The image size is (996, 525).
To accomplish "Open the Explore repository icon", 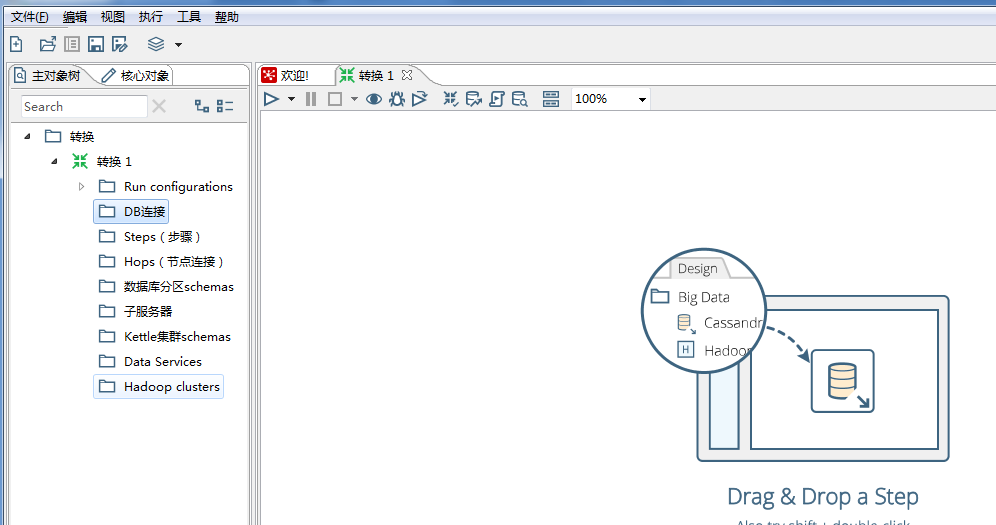I will tap(72, 44).
